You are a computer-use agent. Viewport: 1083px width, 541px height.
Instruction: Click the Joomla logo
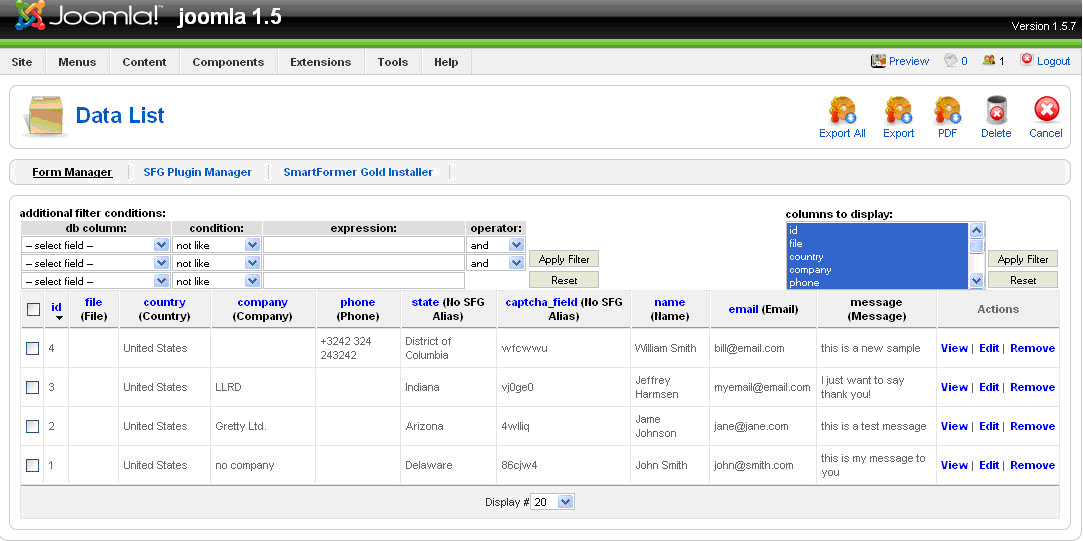[88, 16]
